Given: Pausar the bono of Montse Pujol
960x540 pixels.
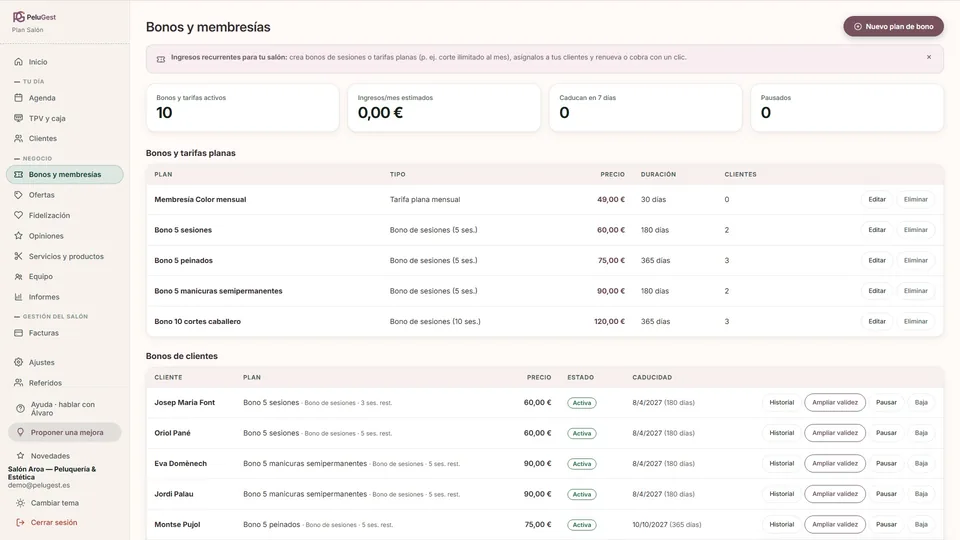Looking at the screenshot, I should [886, 525].
